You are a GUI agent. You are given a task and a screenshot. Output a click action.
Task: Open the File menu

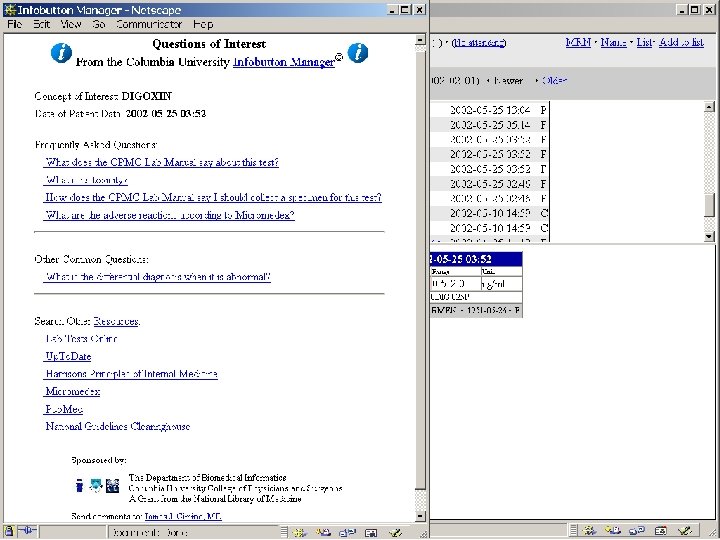15,24
